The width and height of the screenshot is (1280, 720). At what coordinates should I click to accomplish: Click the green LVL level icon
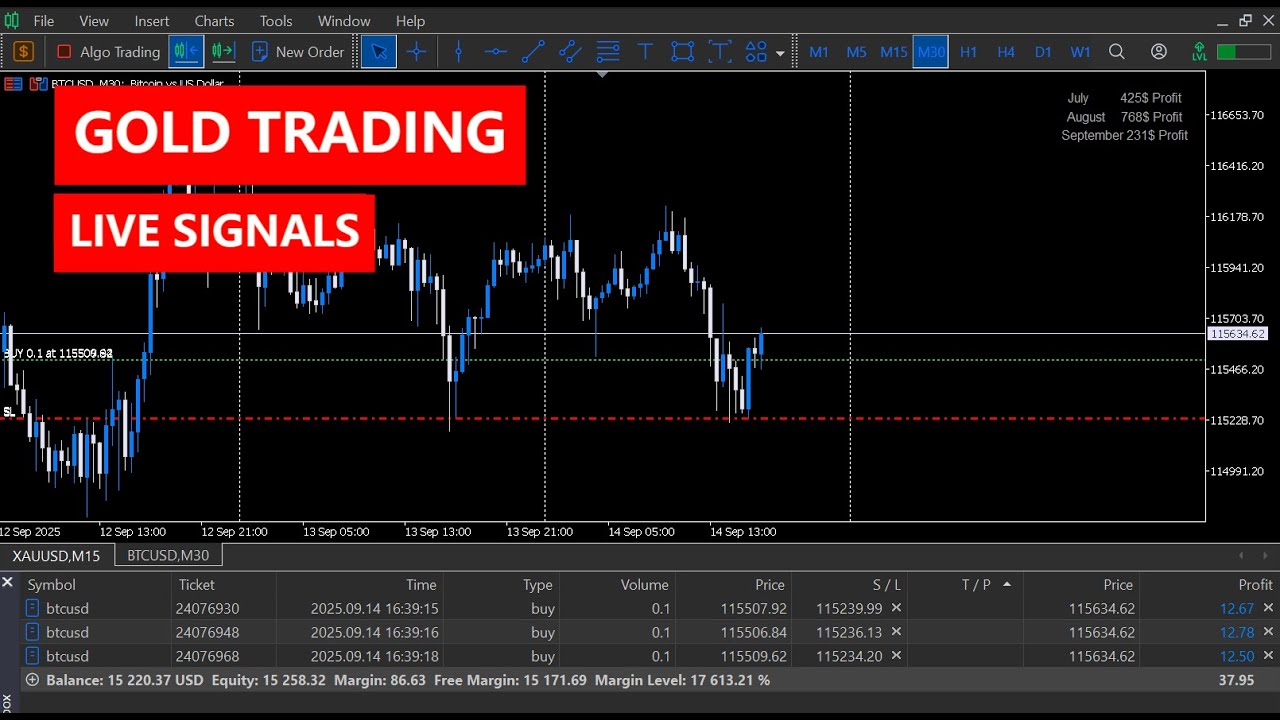point(1199,51)
